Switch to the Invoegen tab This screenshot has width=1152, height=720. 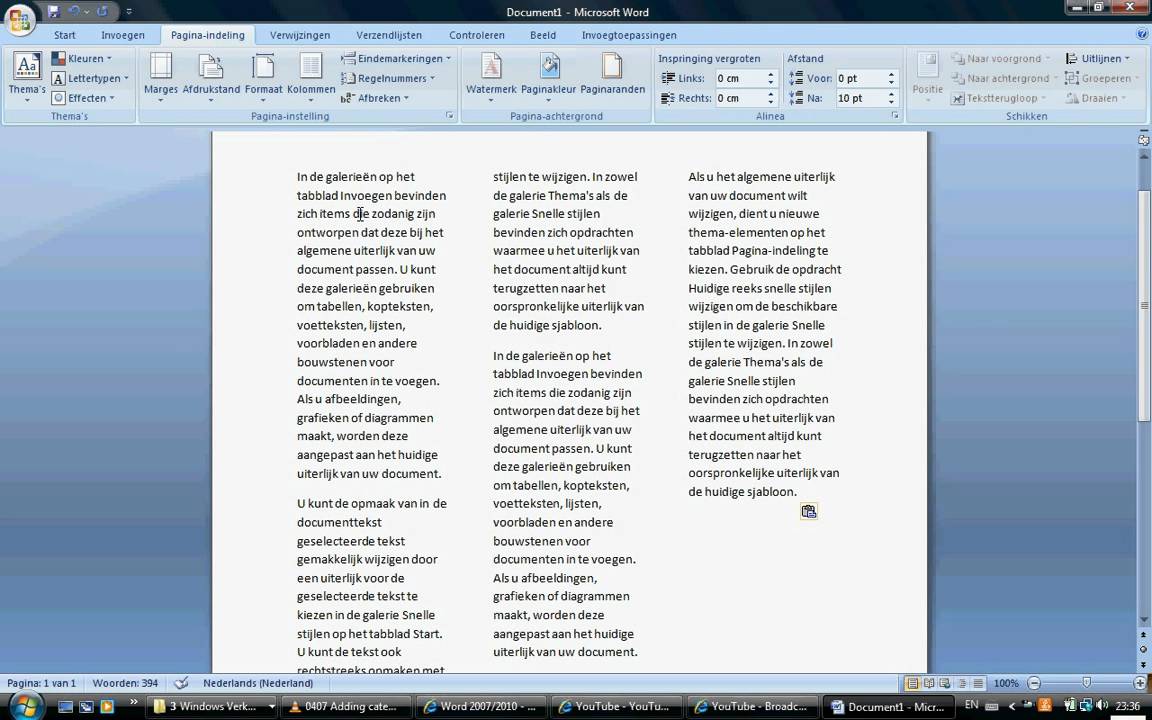tap(123, 35)
